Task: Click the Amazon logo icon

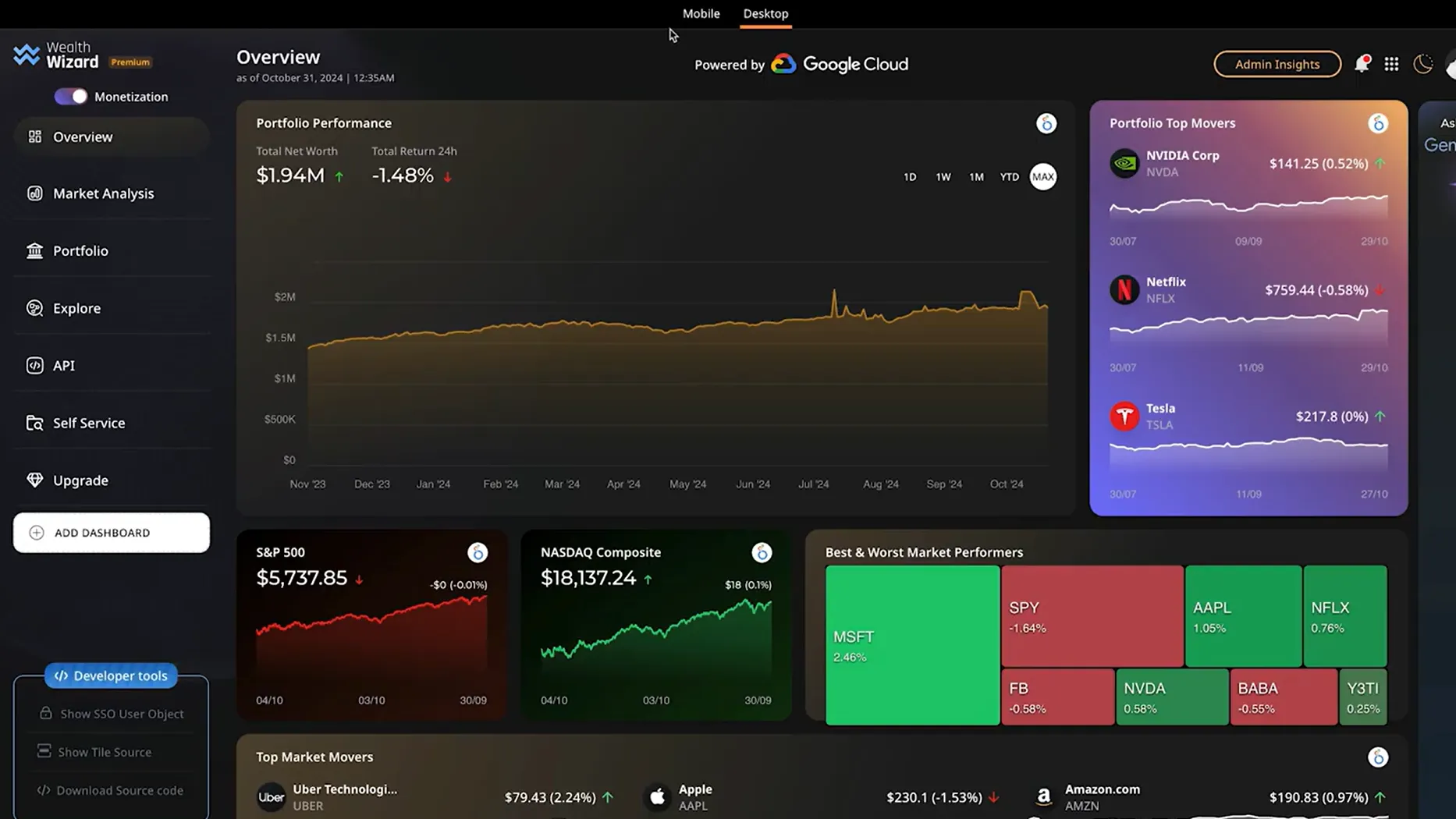Action: point(1044,797)
